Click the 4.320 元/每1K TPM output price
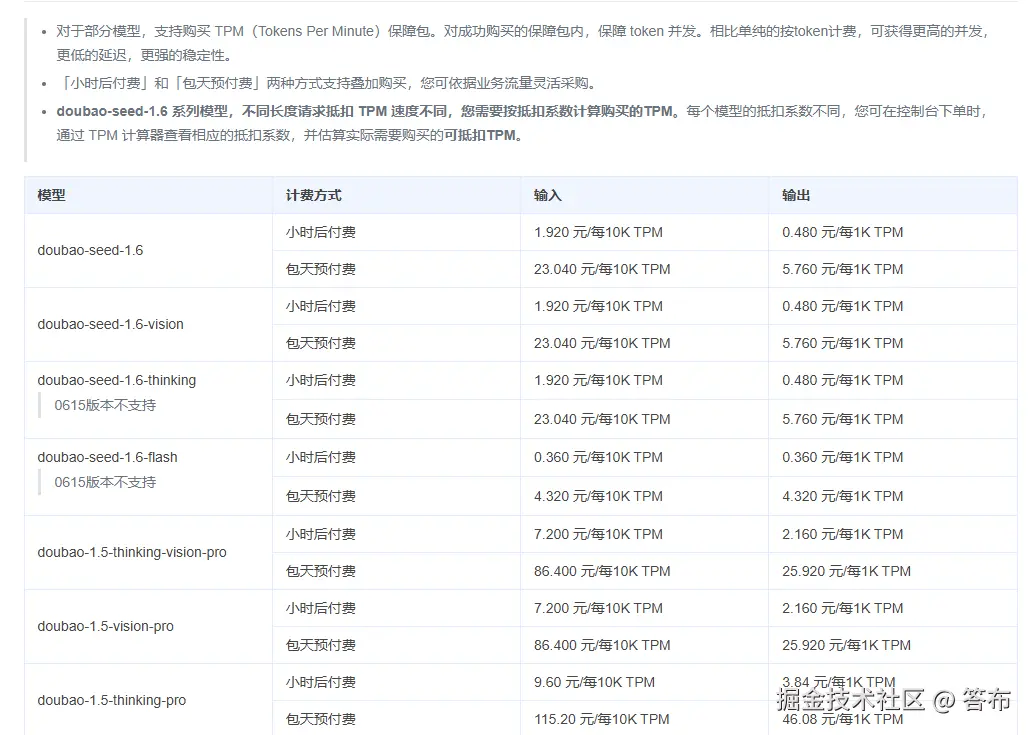 (843, 497)
